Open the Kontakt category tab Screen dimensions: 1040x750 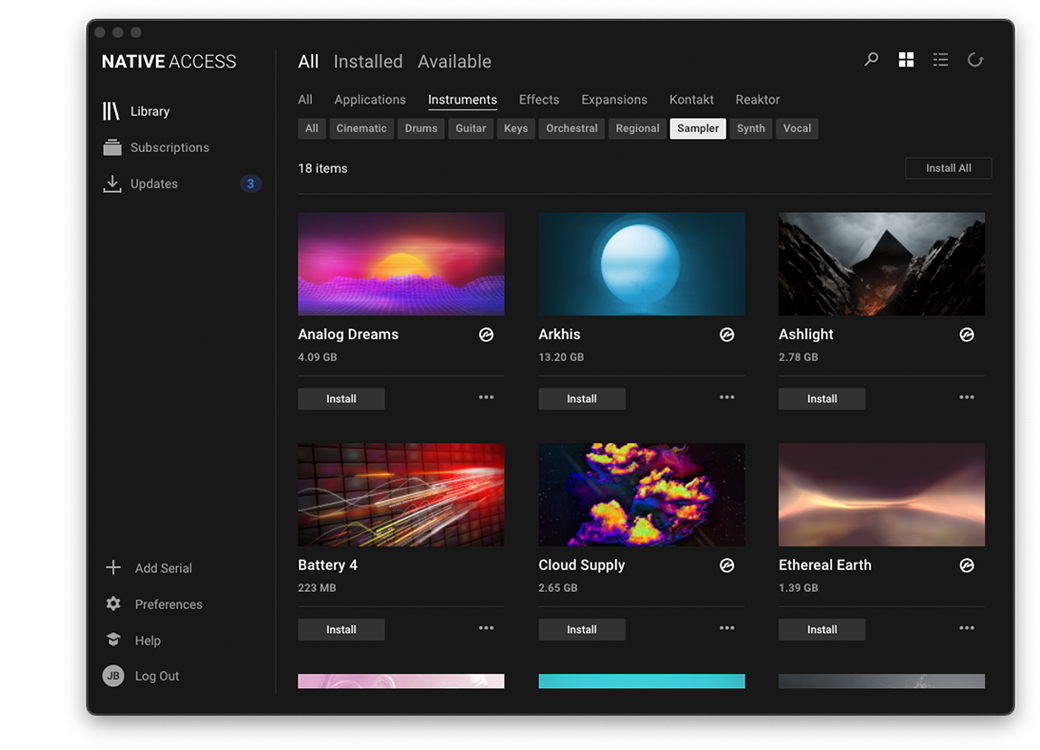pos(692,99)
